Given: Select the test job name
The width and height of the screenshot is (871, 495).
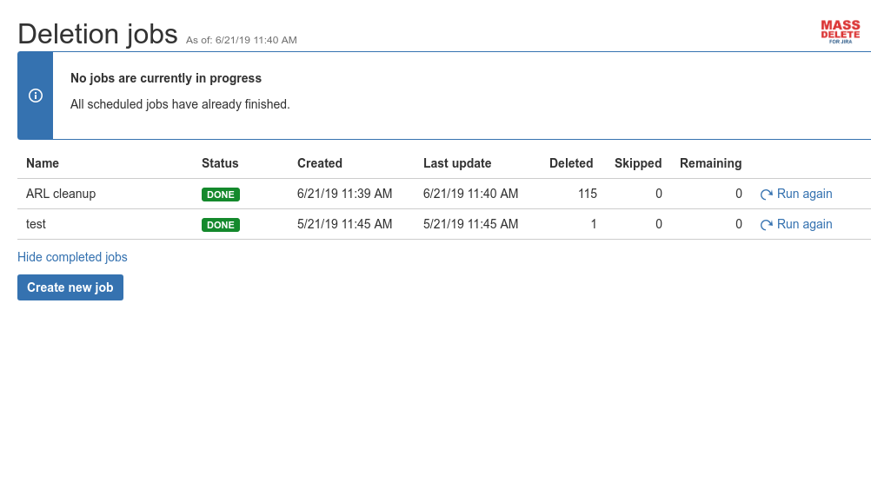Looking at the screenshot, I should pyautogui.click(x=36, y=224).
